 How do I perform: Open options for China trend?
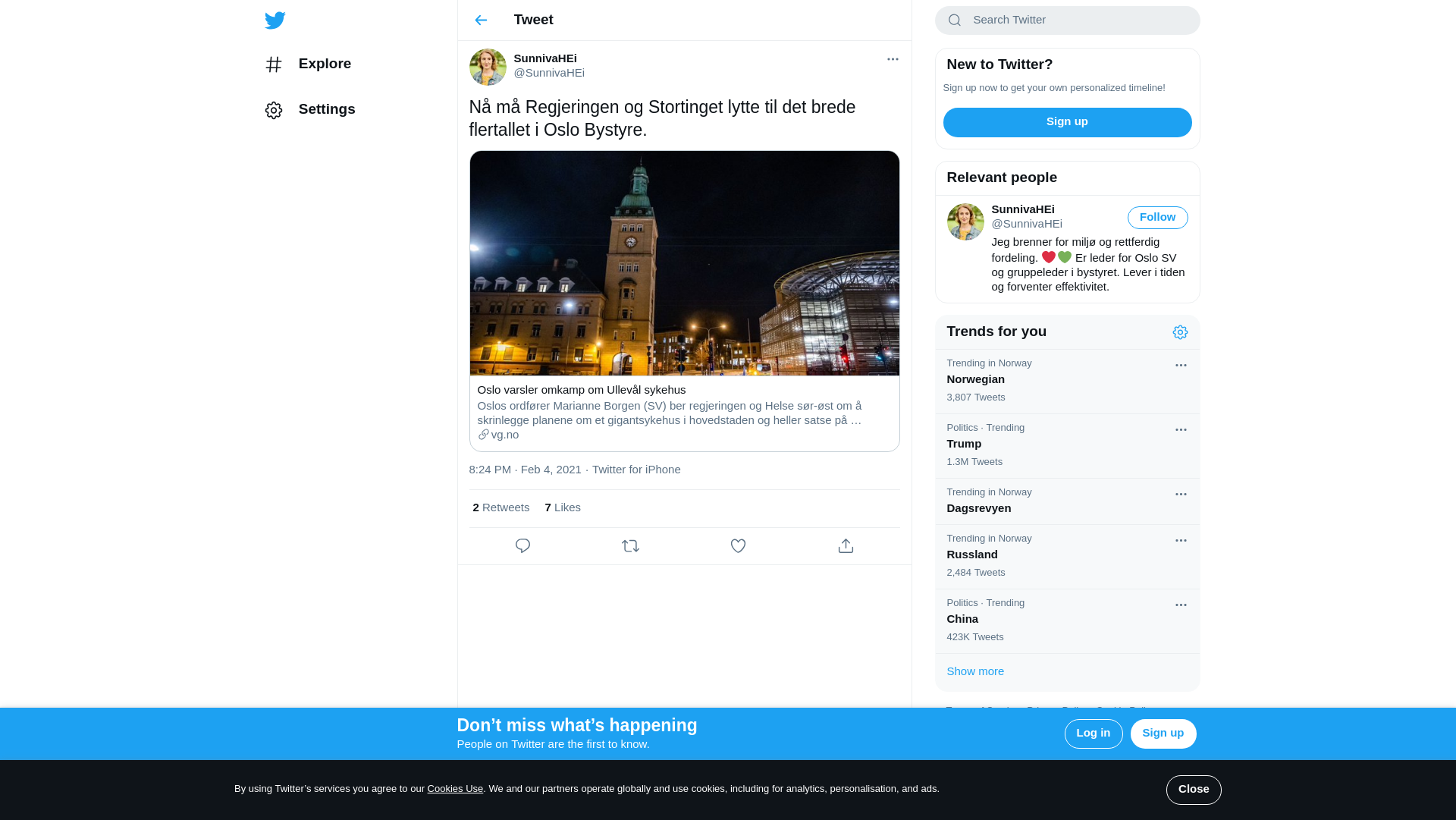[x=1181, y=605]
